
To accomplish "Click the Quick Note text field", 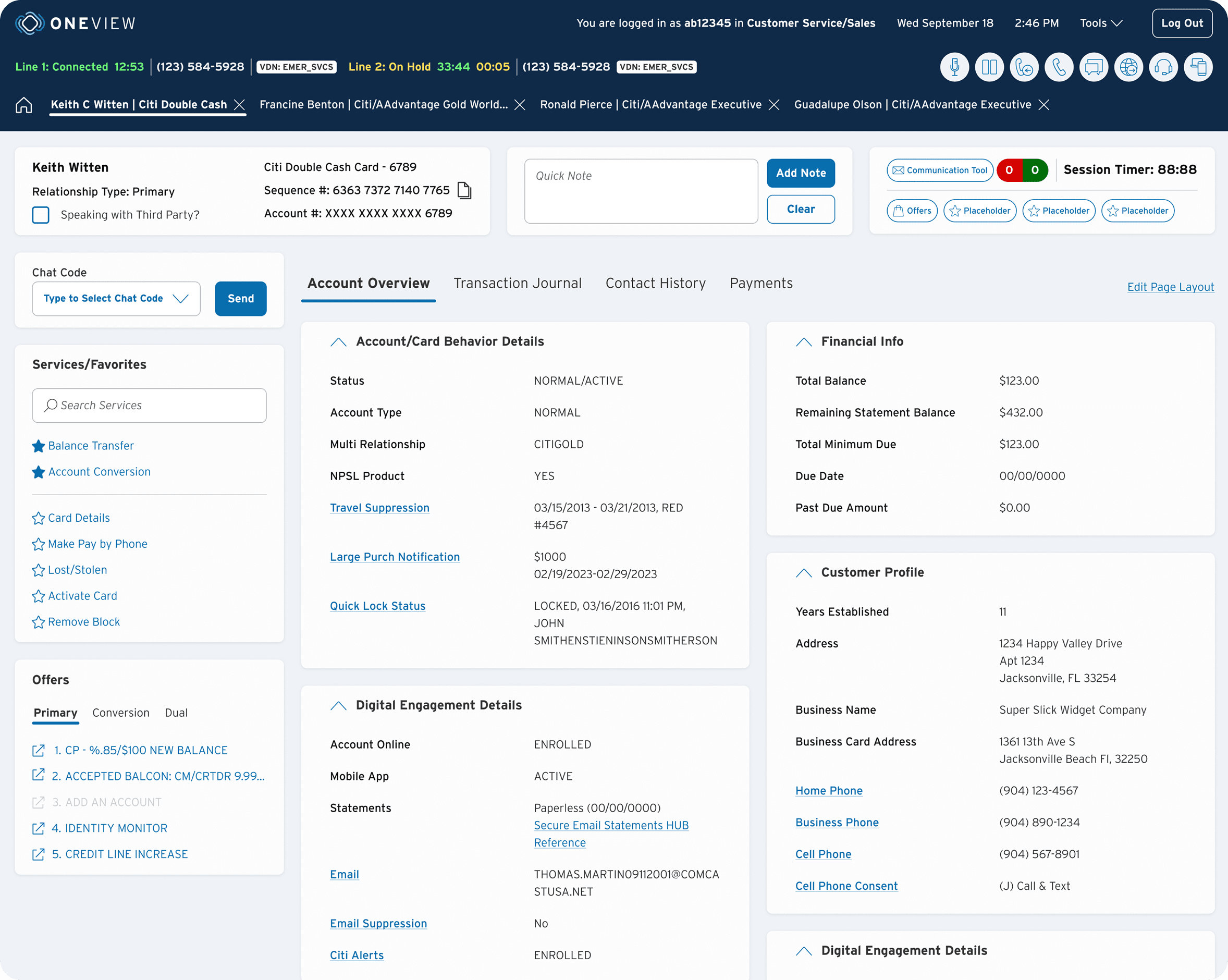I will pyautogui.click(x=641, y=191).
